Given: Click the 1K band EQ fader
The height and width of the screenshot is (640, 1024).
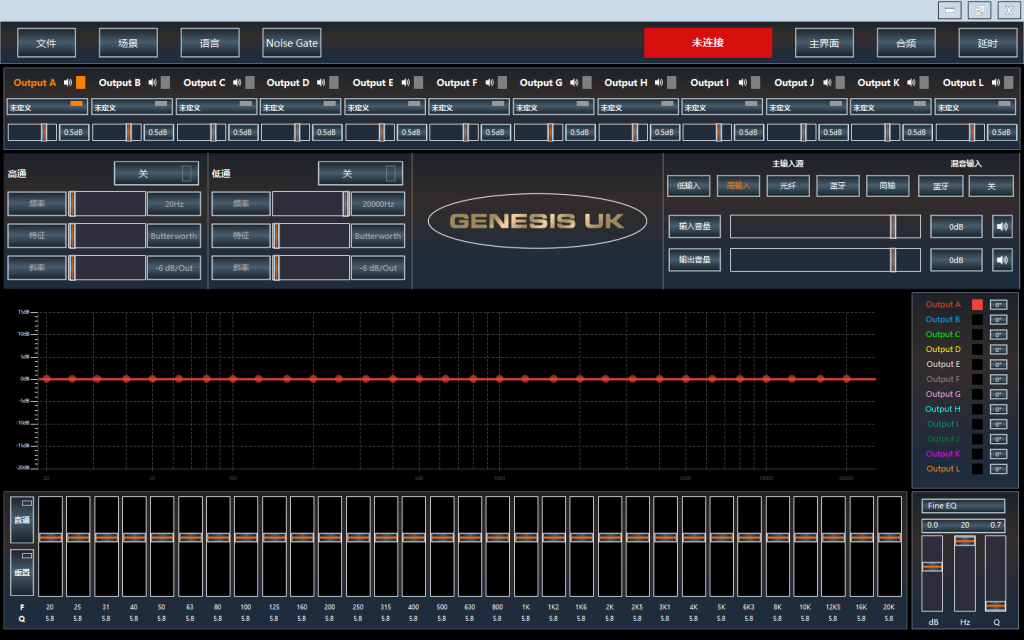Looking at the screenshot, I should 526,547.
